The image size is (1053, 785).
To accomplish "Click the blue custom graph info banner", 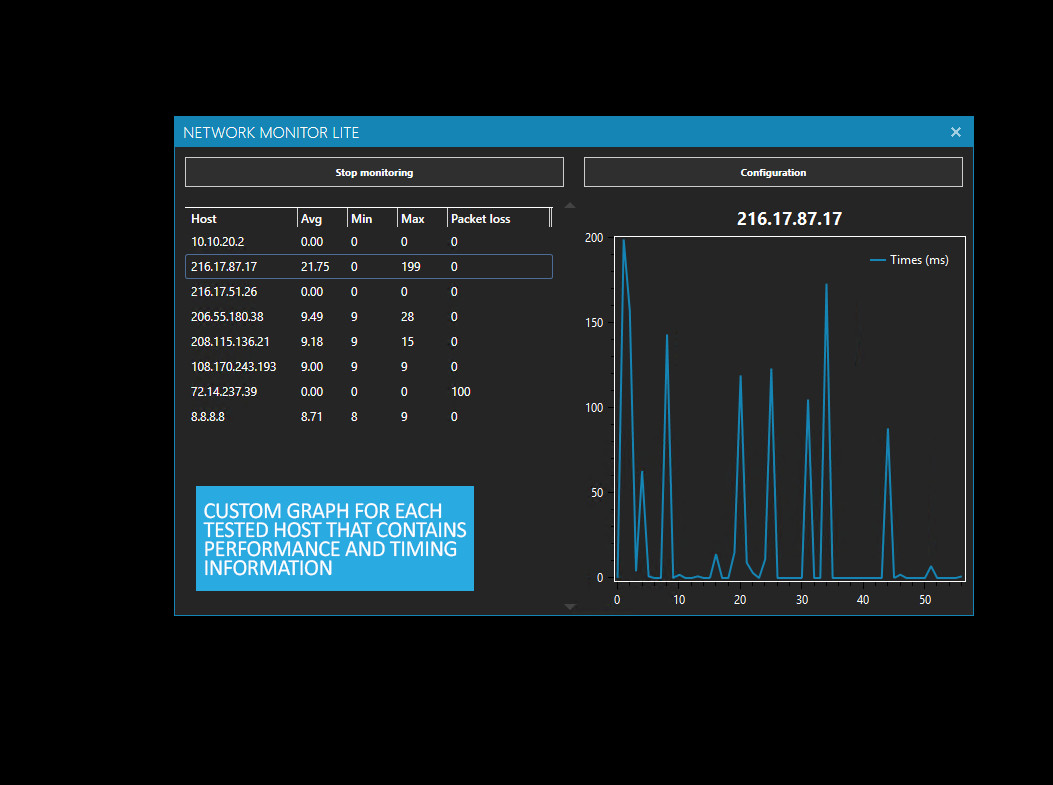I will pos(334,538).
